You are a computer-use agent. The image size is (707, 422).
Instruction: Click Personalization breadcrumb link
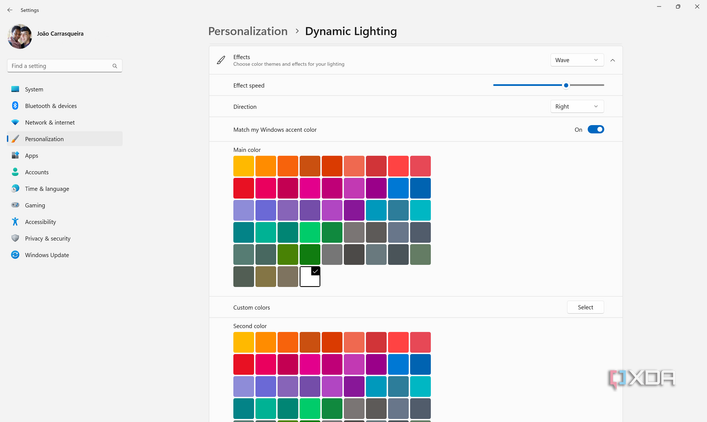click(x=248, y=31)
